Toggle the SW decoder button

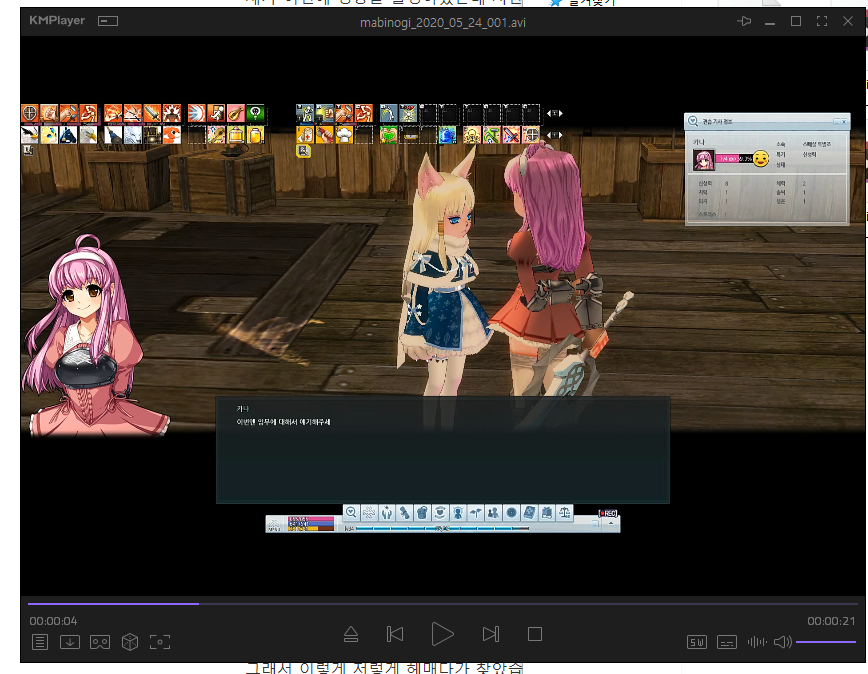[697, 642]
